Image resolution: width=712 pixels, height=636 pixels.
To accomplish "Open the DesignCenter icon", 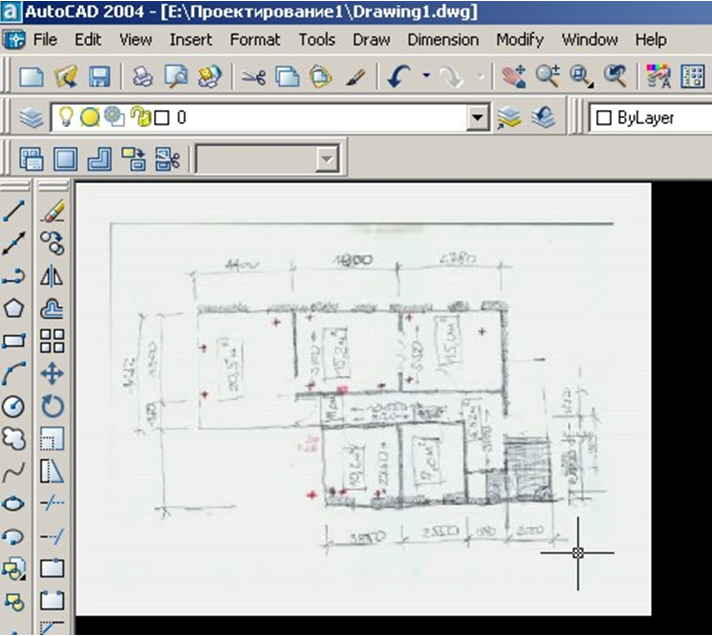I will point(692,76).
